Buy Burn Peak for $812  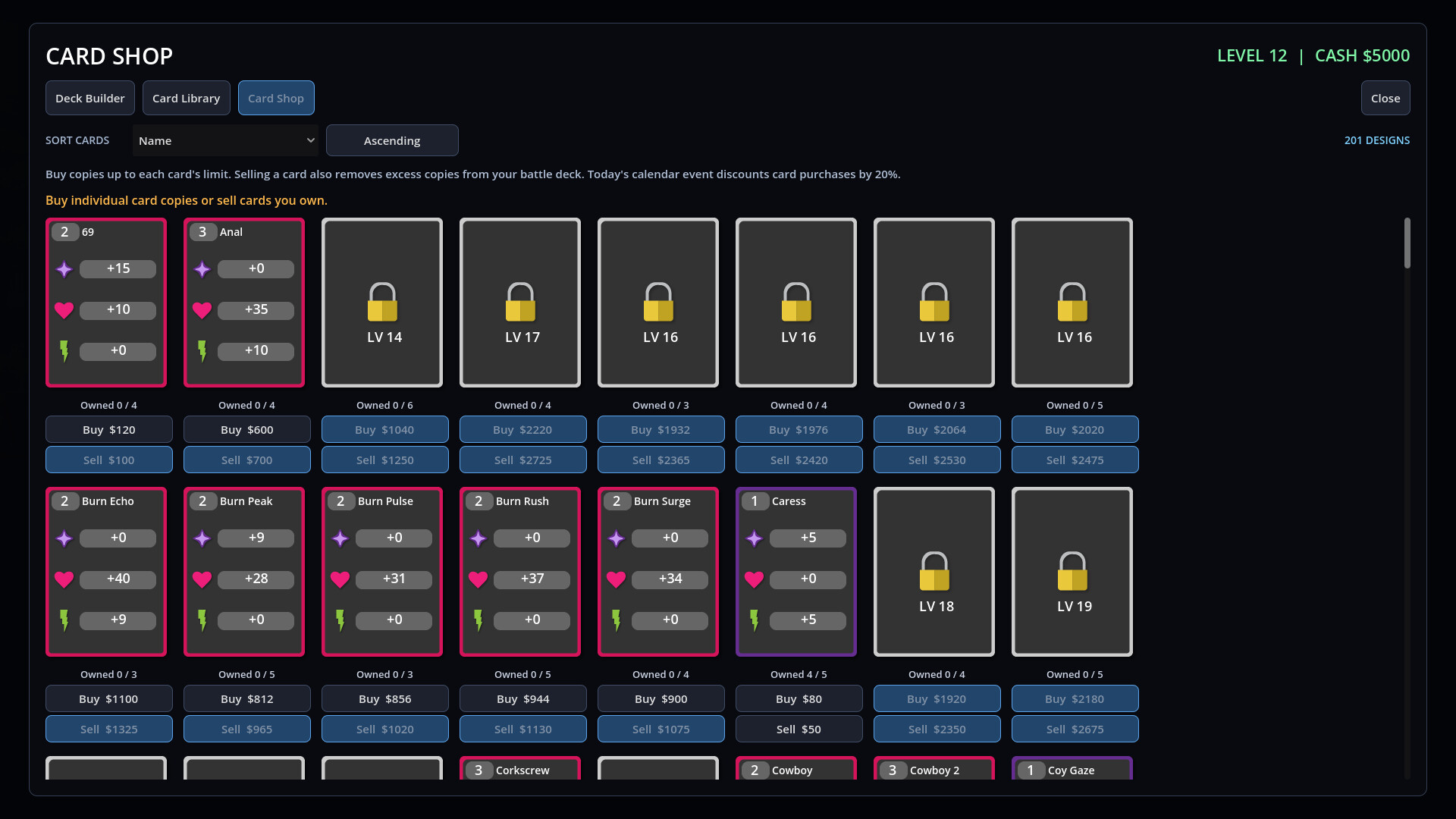click(247, 698)
